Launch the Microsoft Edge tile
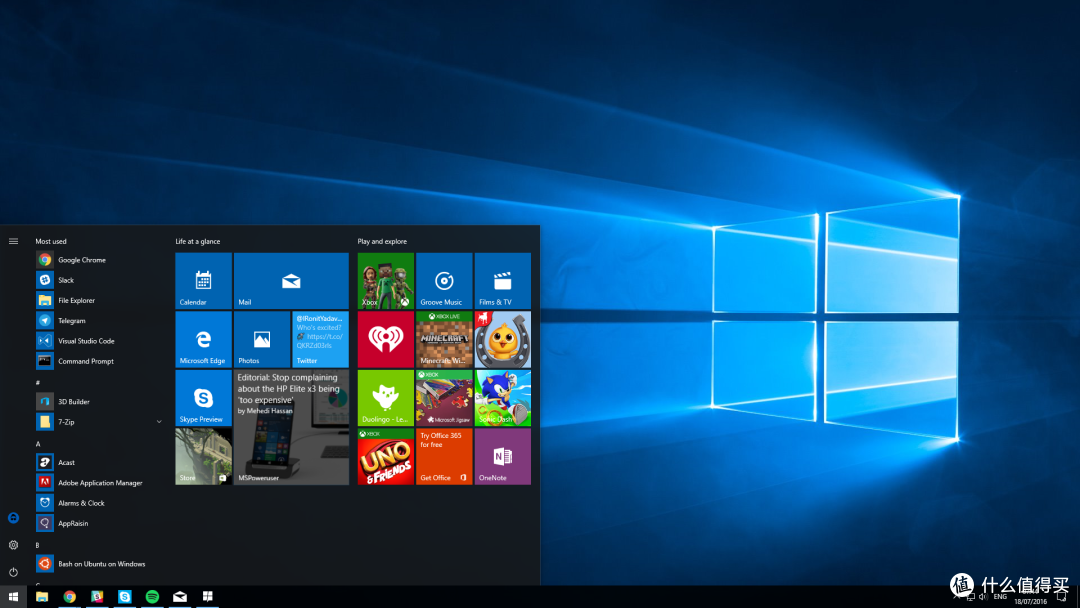The width and height of the screenshot is (1080, 608). coord(203,339)
